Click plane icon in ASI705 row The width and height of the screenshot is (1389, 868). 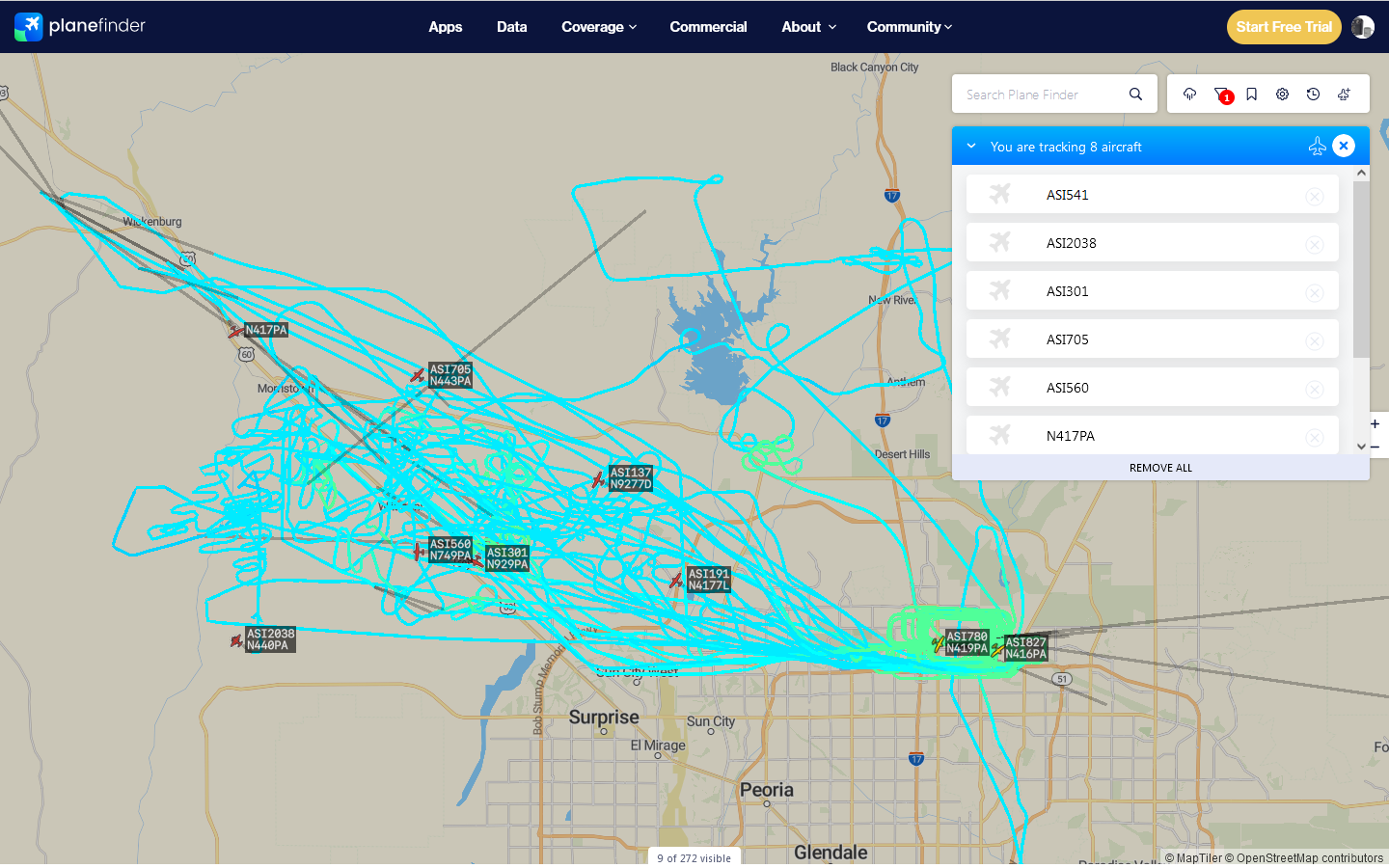(x=1000, y=339)
